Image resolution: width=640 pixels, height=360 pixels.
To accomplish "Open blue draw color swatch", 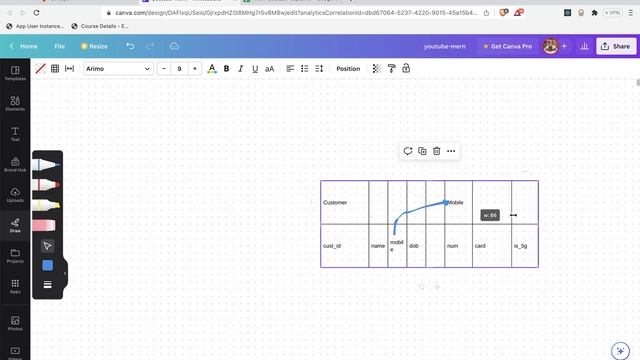I will click(47, 265).
